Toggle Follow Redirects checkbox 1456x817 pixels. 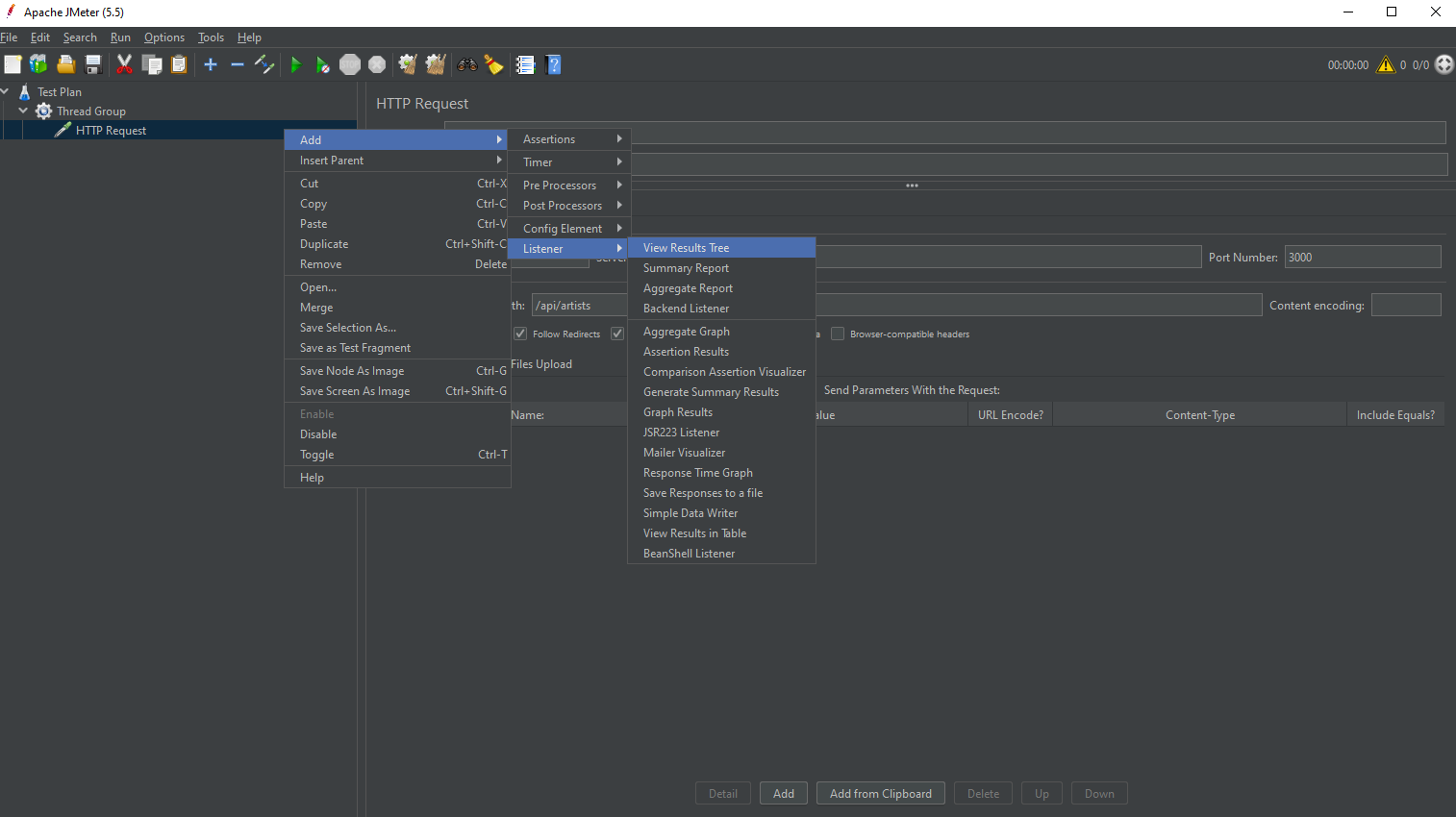[x=520, y=334]
